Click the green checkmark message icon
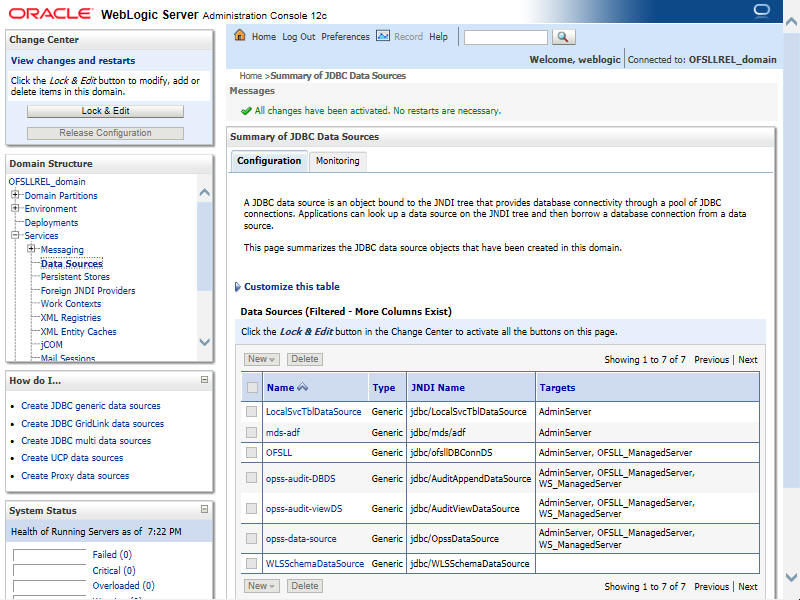The image size is (800, 600). point(246,111)
